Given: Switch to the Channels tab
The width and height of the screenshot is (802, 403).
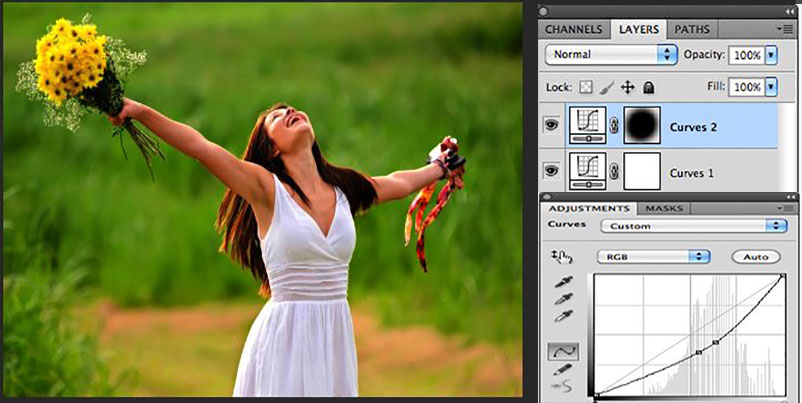Looking at the screenshot, I should (x=574, y=29).
